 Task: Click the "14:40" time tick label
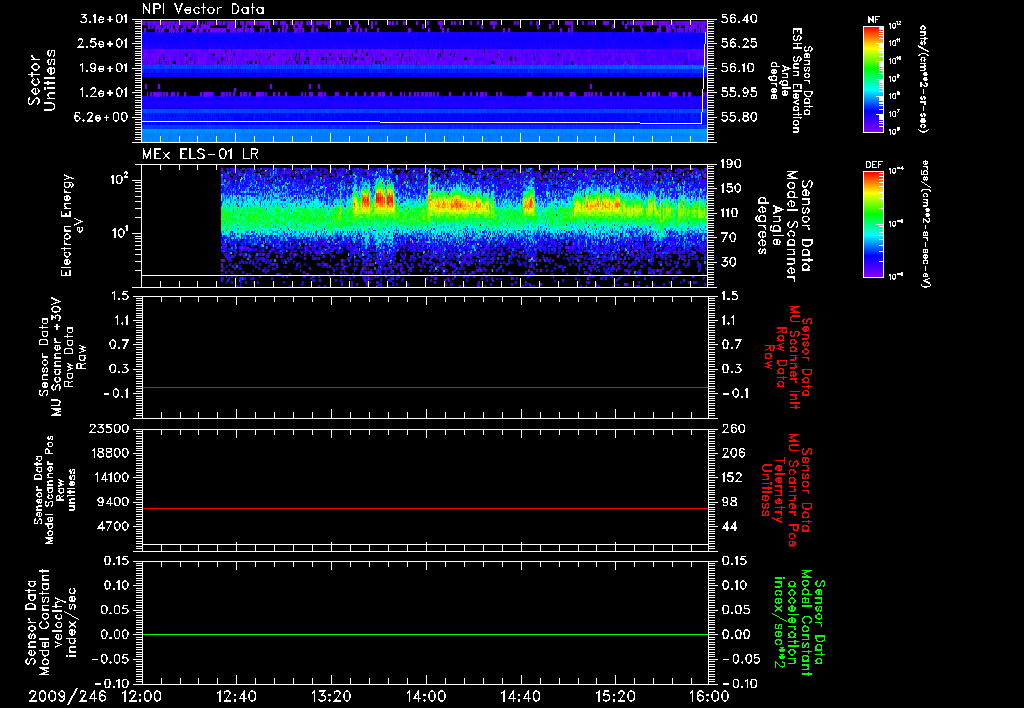[520, 696]
